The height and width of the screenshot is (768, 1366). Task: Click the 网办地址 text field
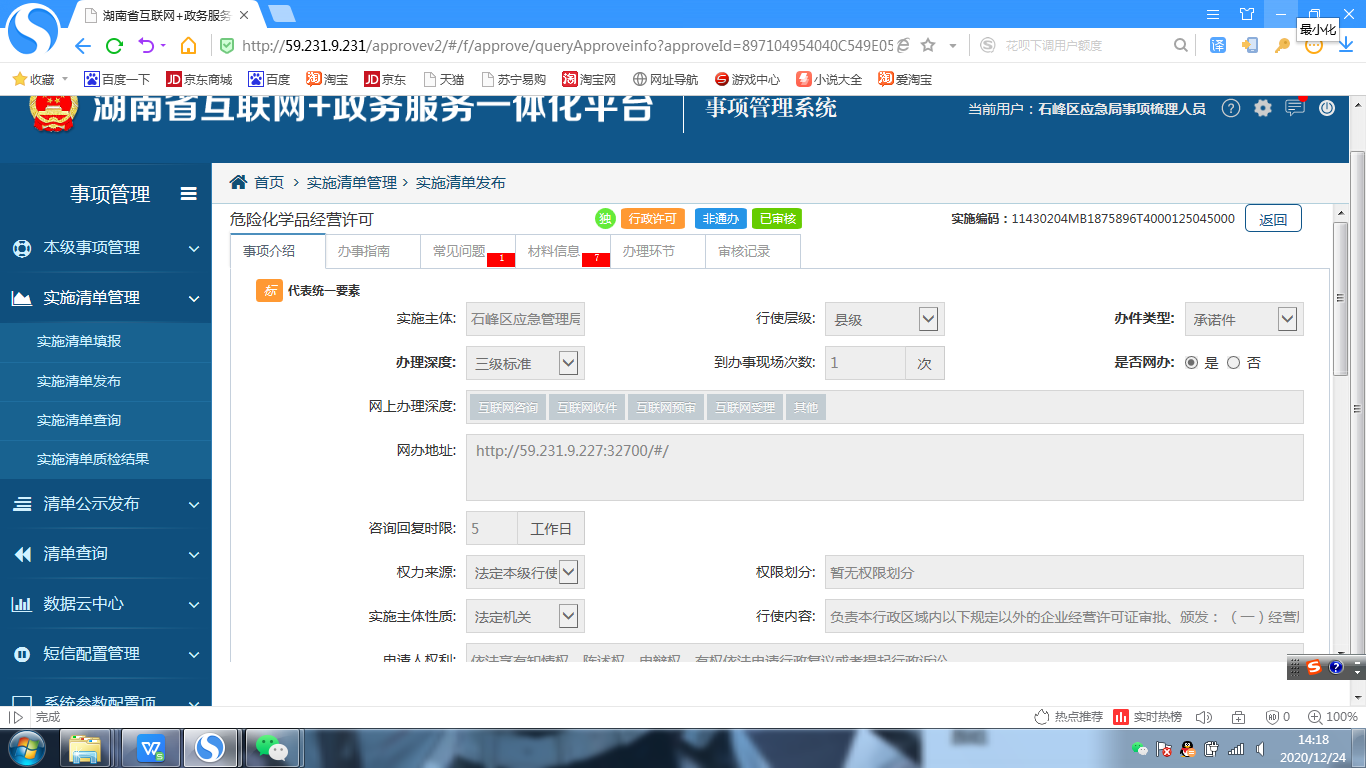[884, 467]
